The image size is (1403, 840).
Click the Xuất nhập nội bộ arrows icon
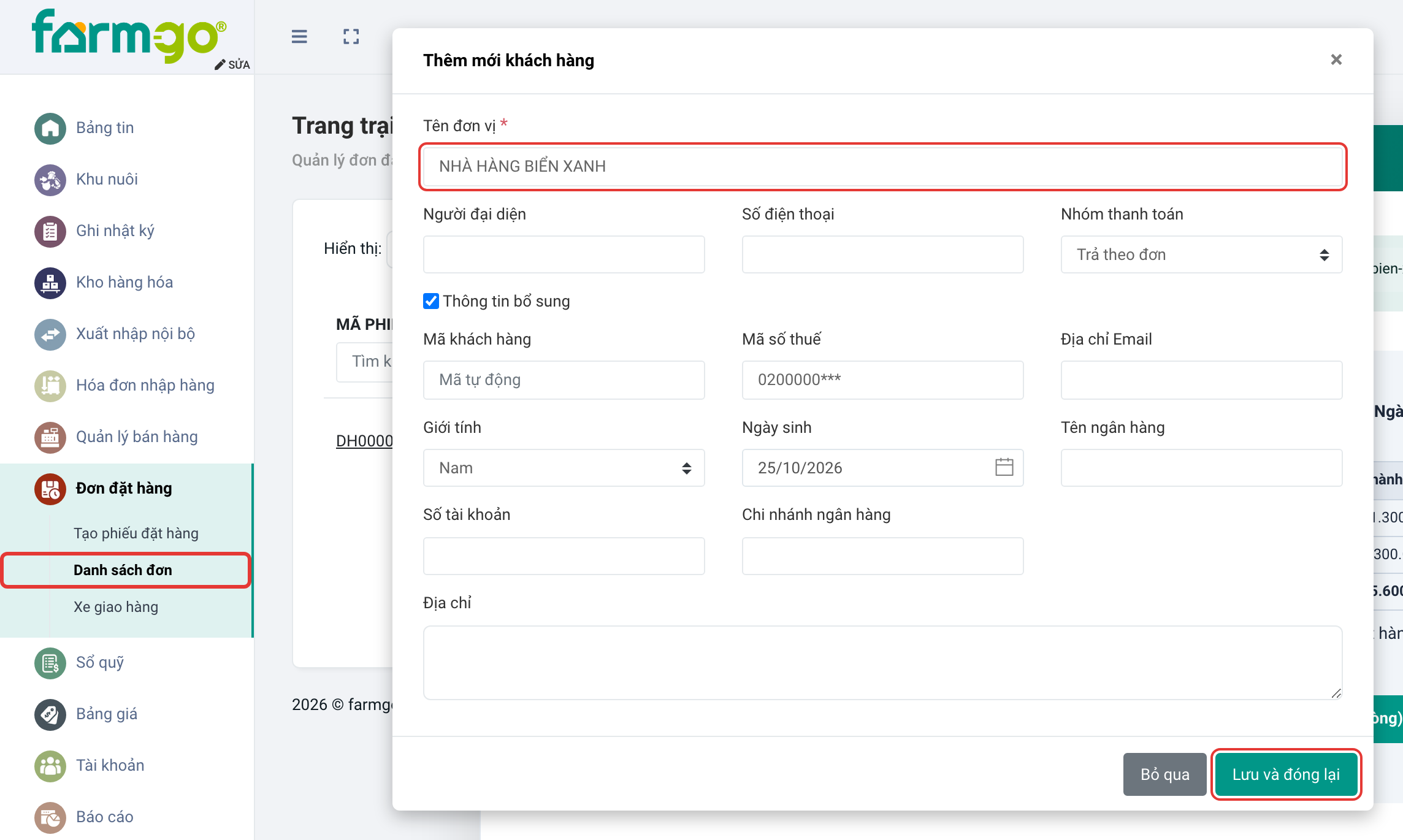tap(50, 334)
